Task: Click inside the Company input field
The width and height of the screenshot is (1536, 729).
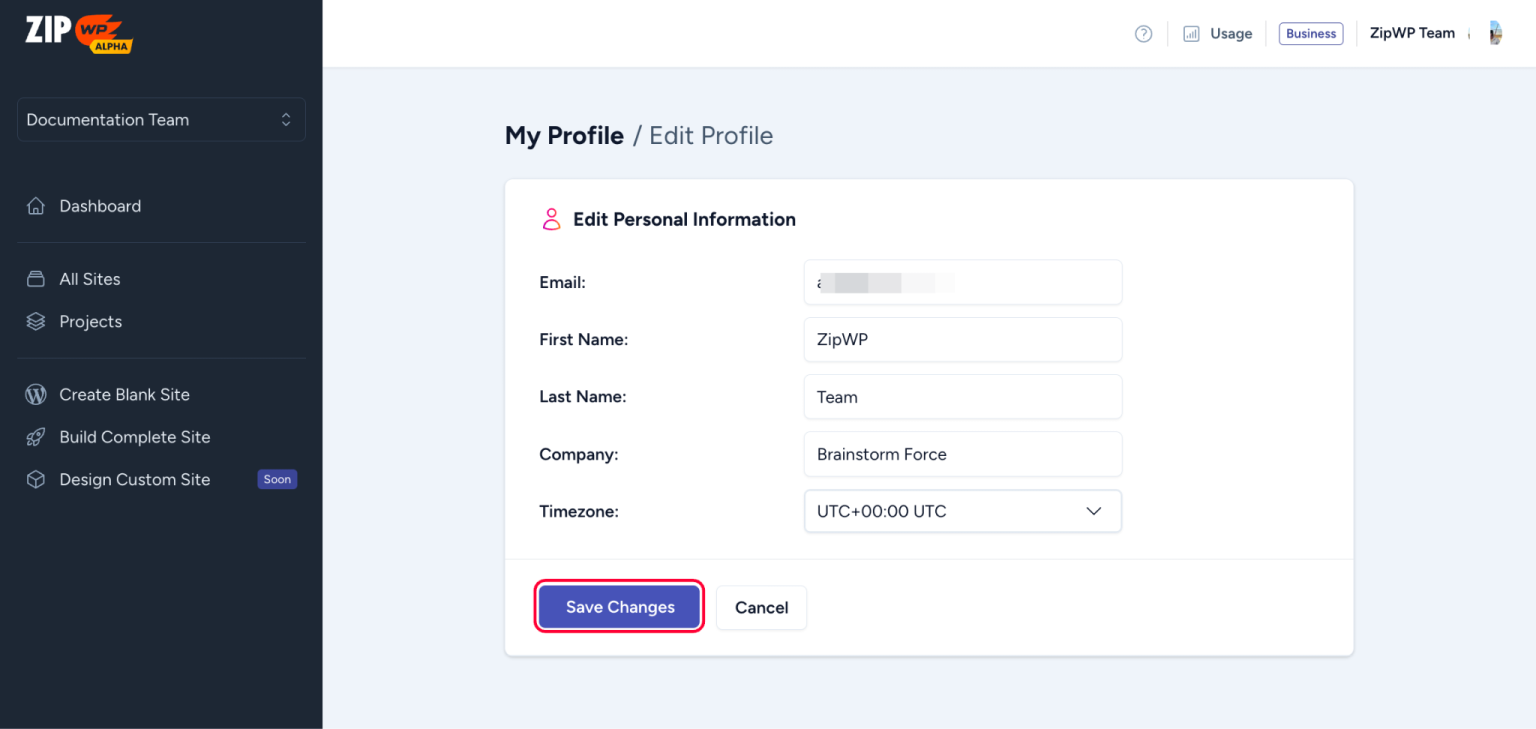Action: 962,454
